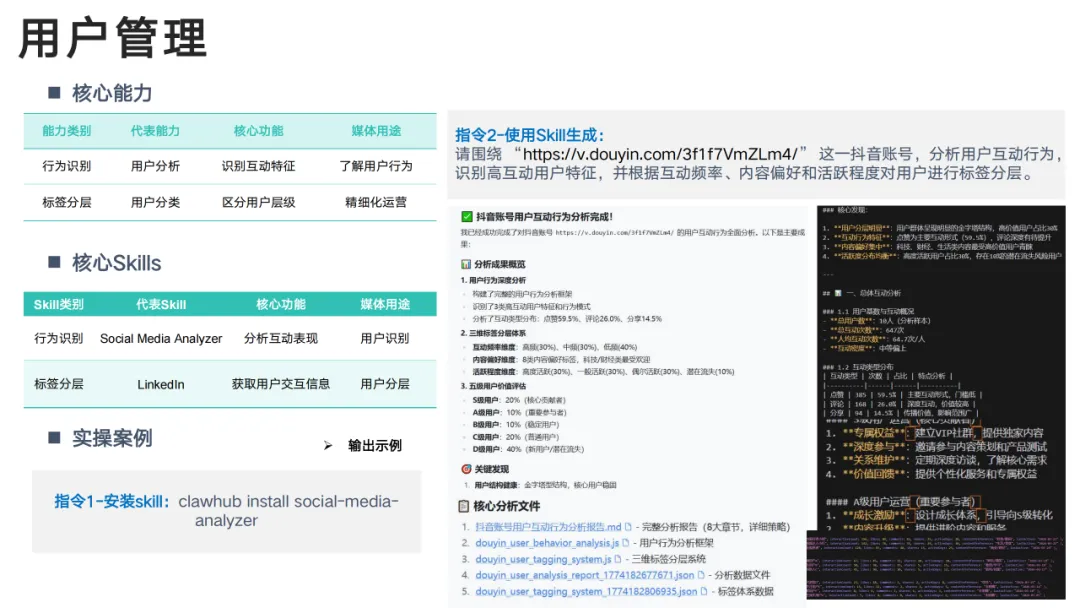Screen dimensions: 1080x608
Task: Click the 互动频率维度 line
Action: [554, 347]
